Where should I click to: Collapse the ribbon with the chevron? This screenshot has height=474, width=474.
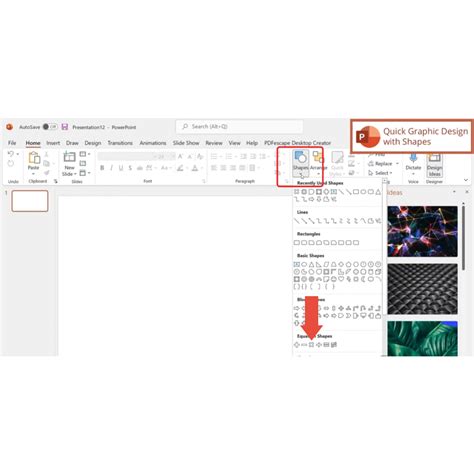click(466, 180)
